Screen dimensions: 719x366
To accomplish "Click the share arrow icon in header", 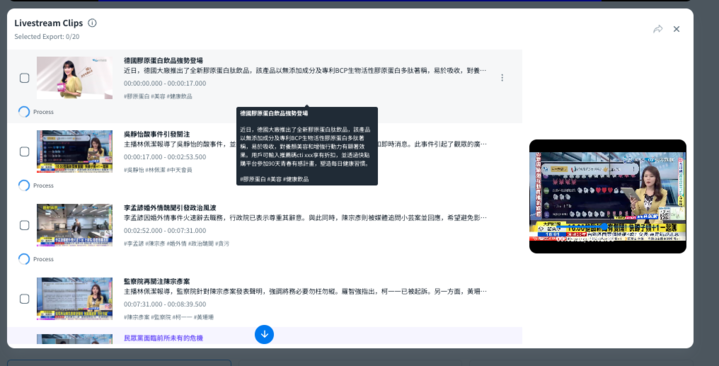I will (658, 29).
